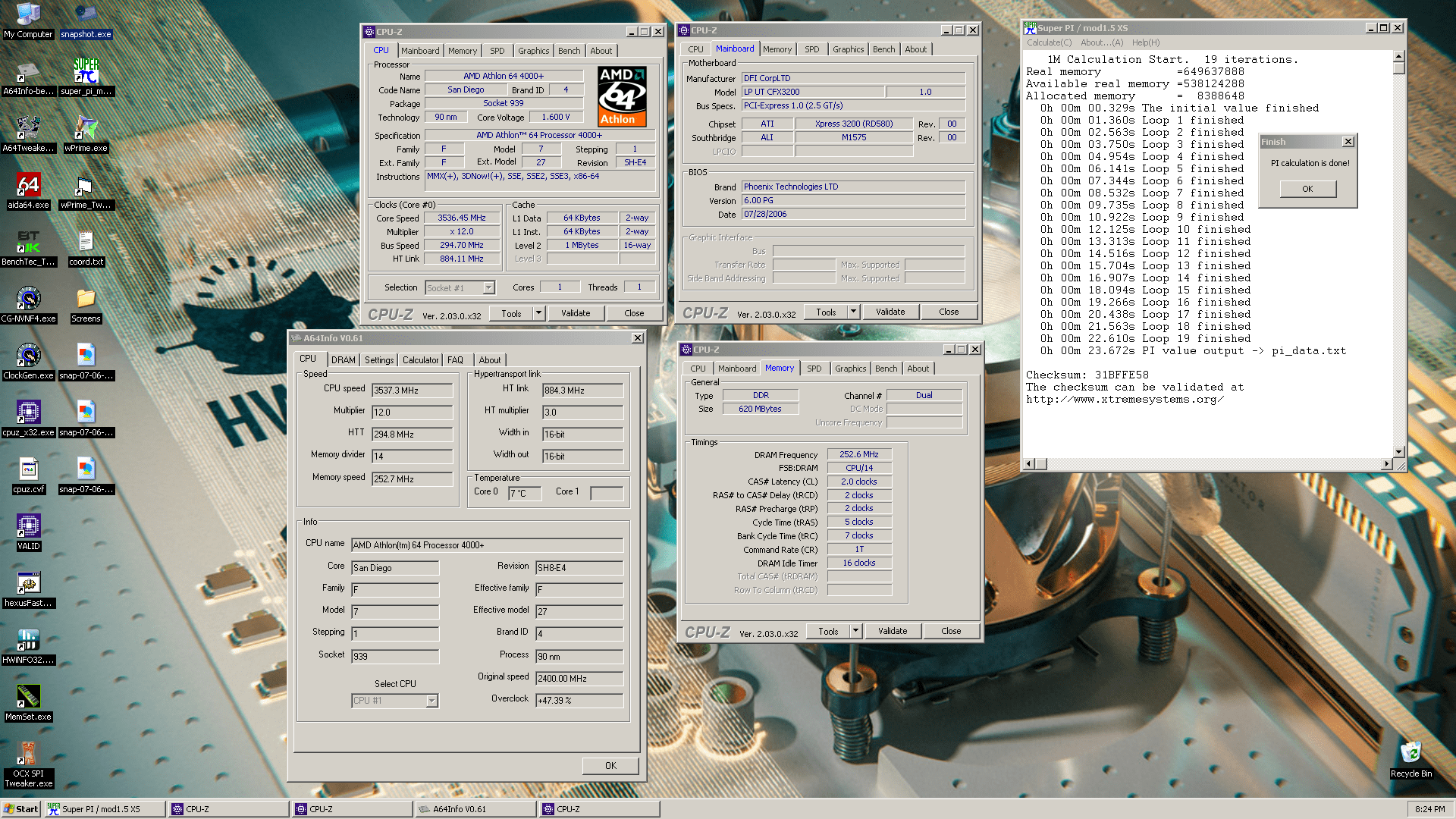The height and width of the screenshot is (819, 1456).
Task: Open VALID desktop icon
Action: pyautogui.click(x=28, y=532)
